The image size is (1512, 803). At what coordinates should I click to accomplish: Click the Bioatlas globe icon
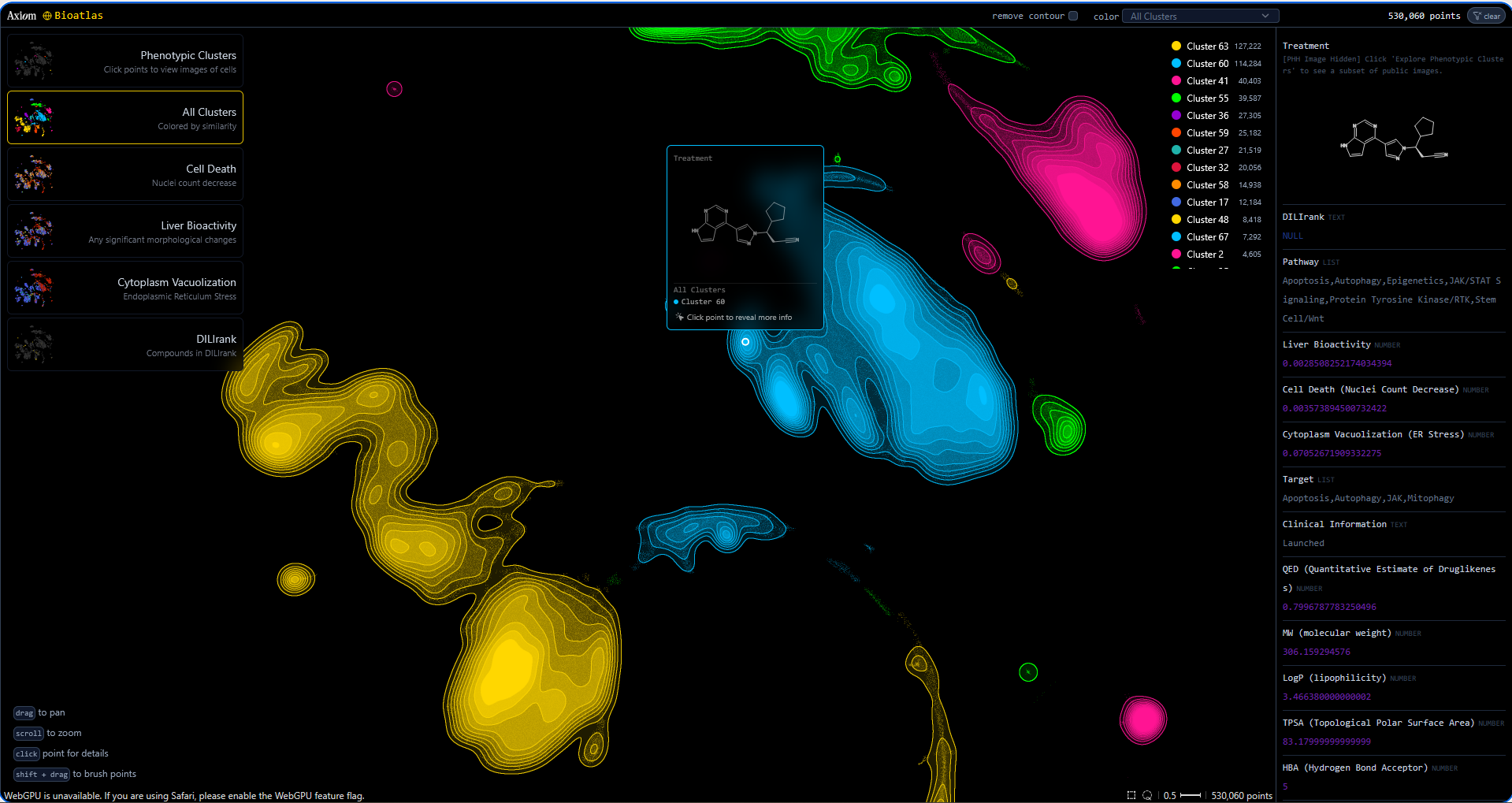pos(47,16)
